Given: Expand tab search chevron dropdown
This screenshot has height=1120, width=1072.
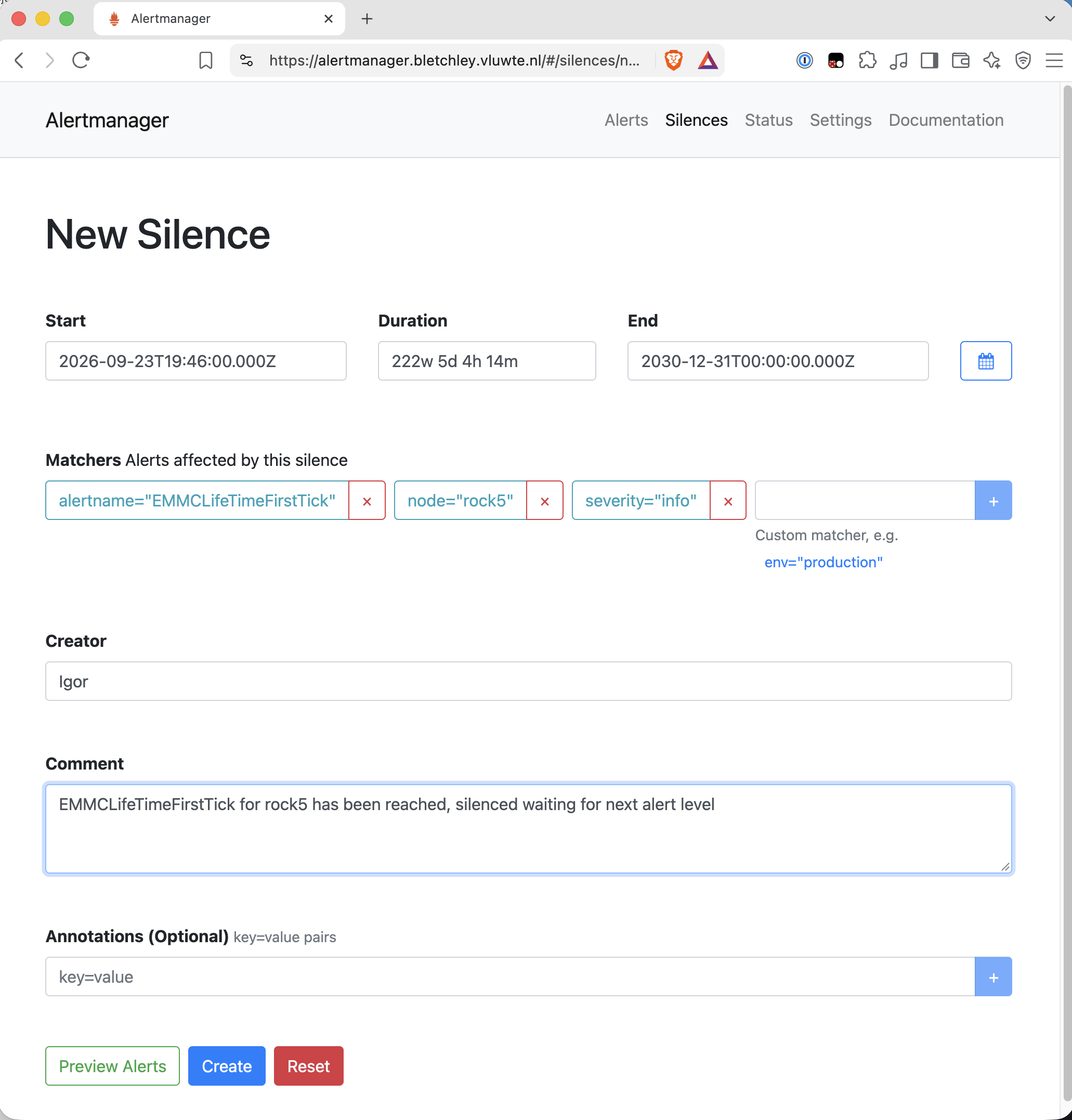Looking at the screenshot, I should click(1050, 19).
